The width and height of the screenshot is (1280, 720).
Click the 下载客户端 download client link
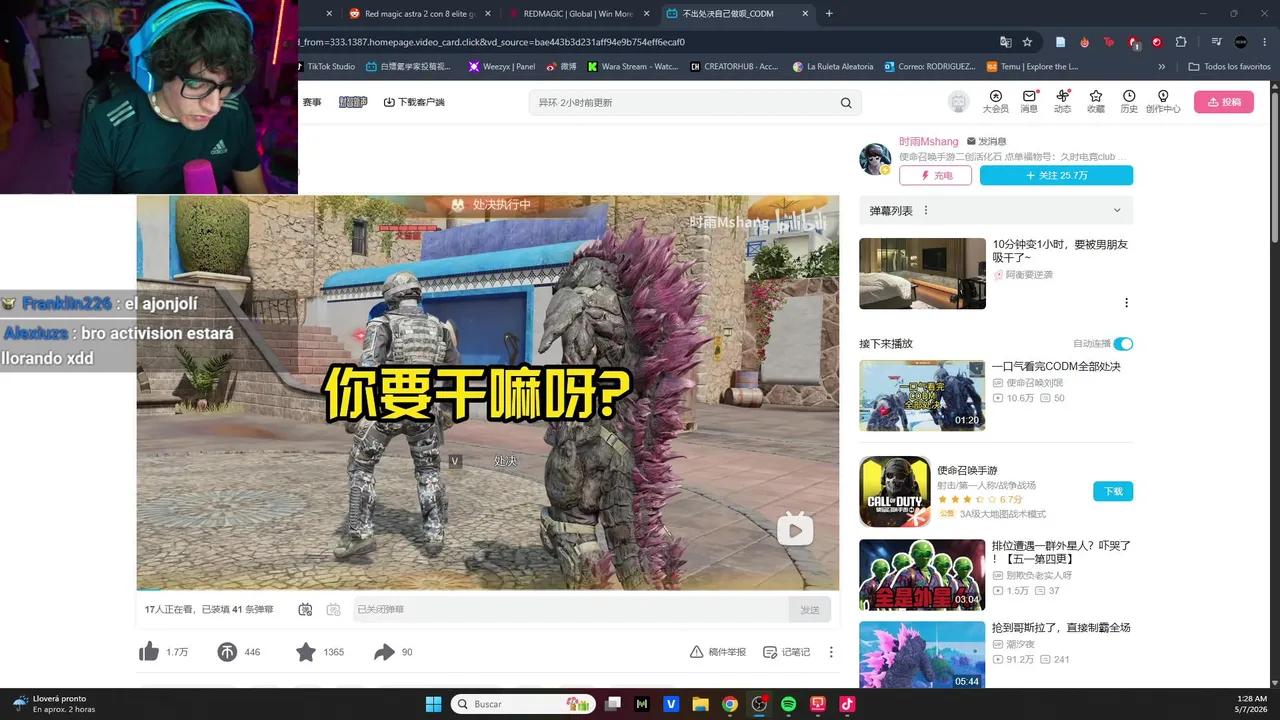click(x=414, y=102)
